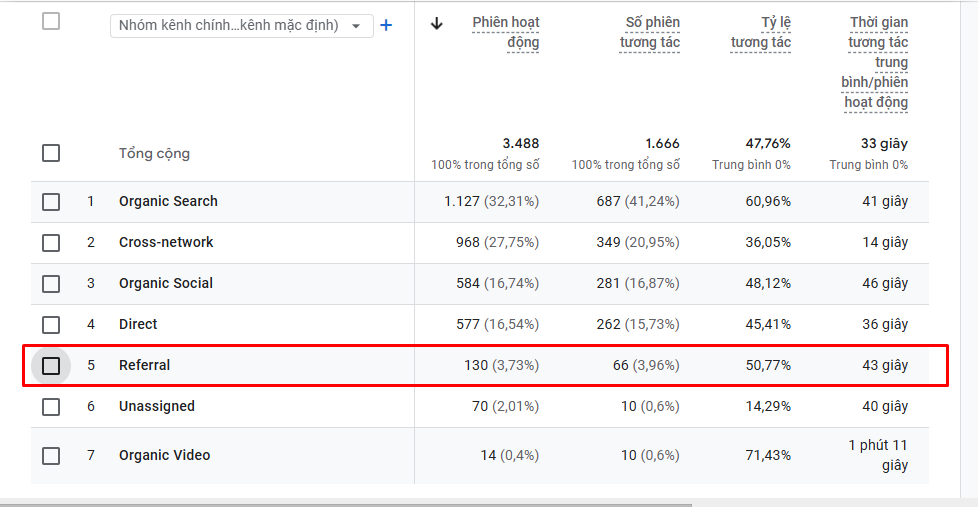Select the Organic Search row checkbox
The image size is (978, 507).
[x=51, y=202]
